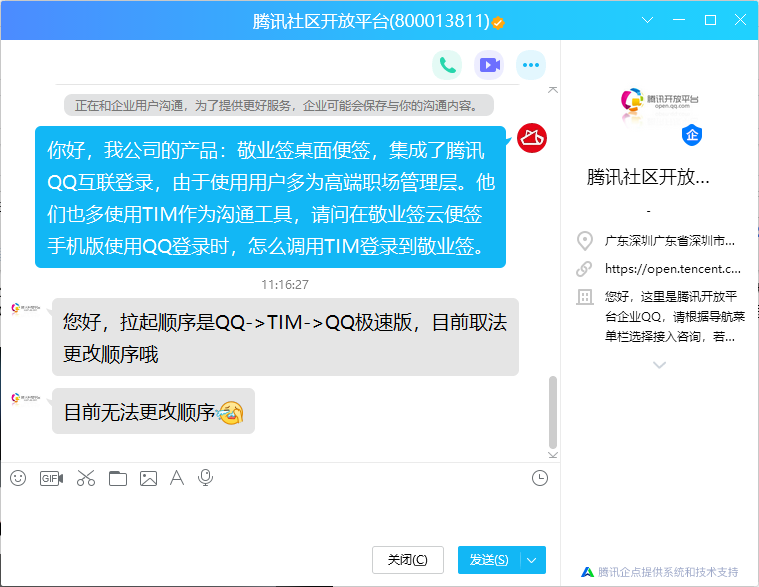Open the title bar dropdown chevron
759x587 pixels.
click(x=647, y=20)
